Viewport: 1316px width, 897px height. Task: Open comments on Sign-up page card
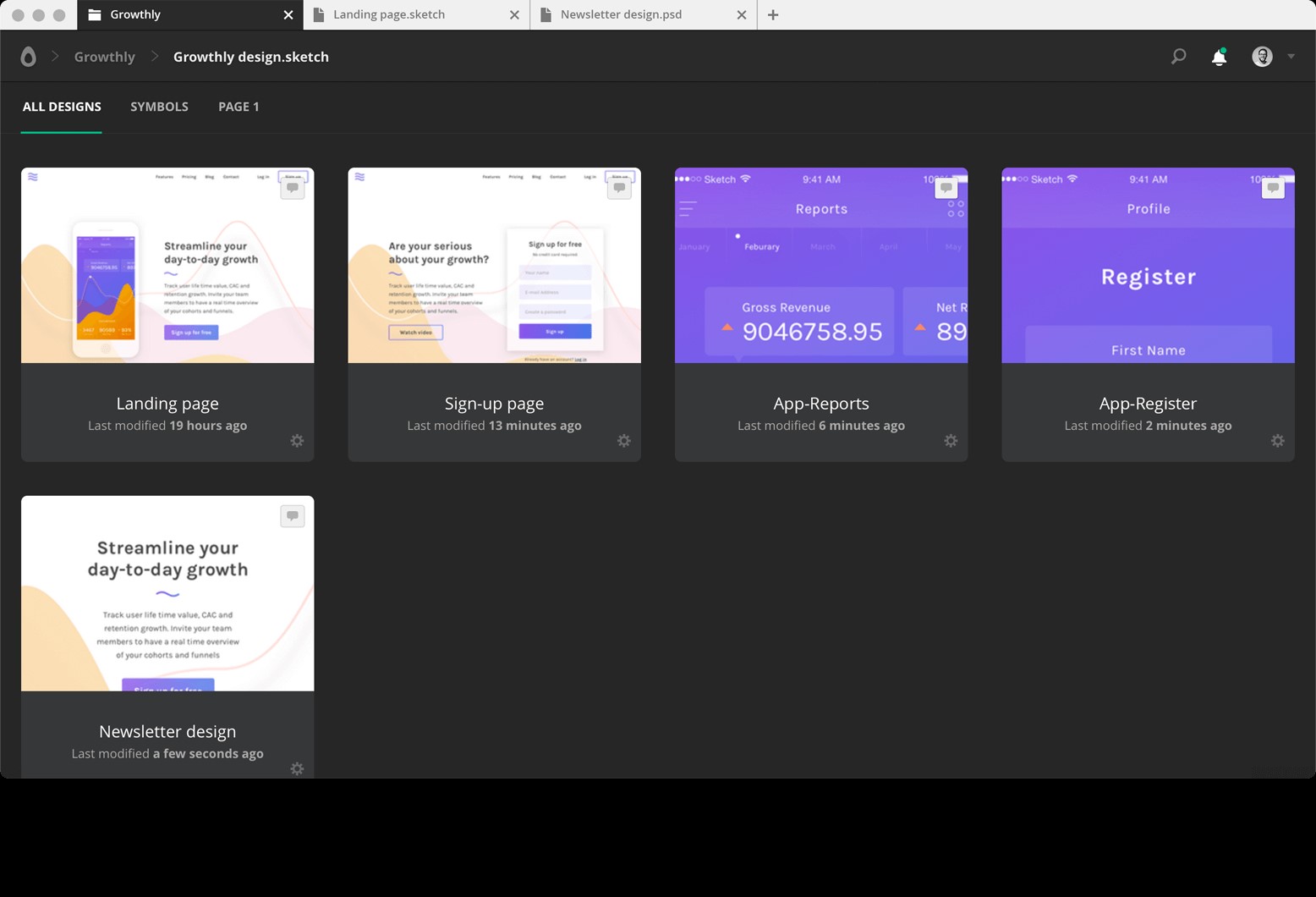619,188
